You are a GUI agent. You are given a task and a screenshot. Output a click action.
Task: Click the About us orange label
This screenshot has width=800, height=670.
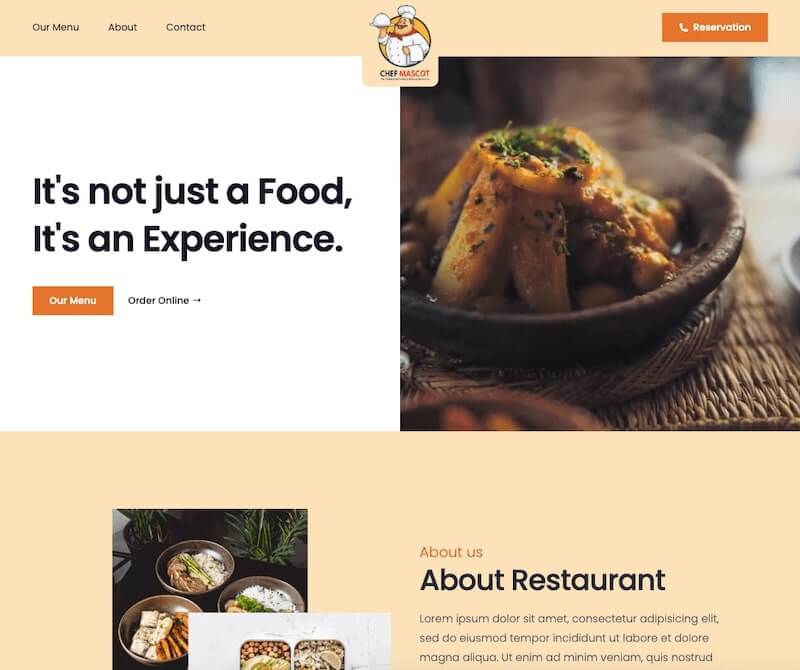click(x=451, y=552)
